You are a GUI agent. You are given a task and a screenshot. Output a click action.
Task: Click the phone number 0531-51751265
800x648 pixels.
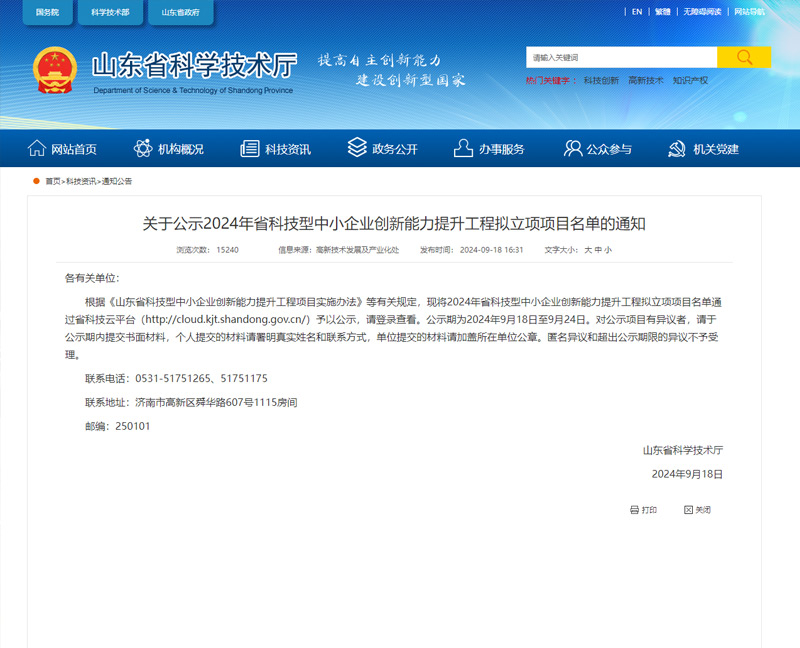(x=173, y=379)
